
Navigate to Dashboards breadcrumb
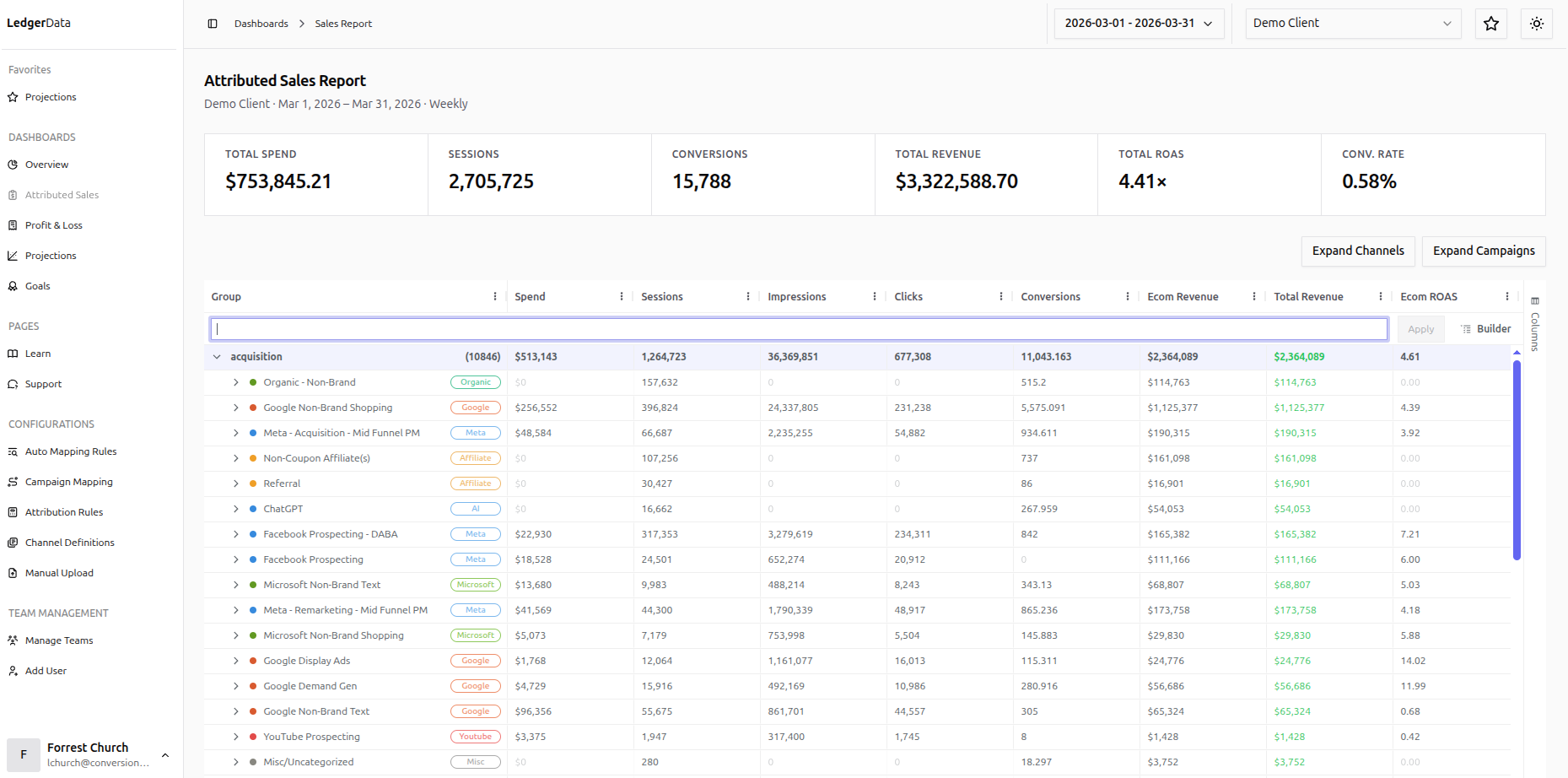click(x=261, y=24)
